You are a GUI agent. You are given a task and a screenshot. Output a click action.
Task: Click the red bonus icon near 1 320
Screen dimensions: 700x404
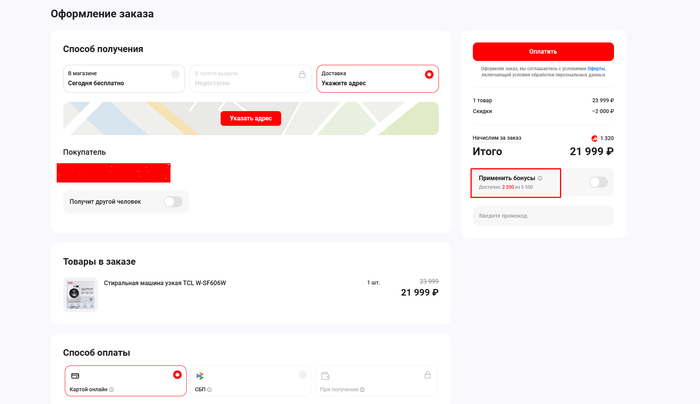tap(594, 138)
